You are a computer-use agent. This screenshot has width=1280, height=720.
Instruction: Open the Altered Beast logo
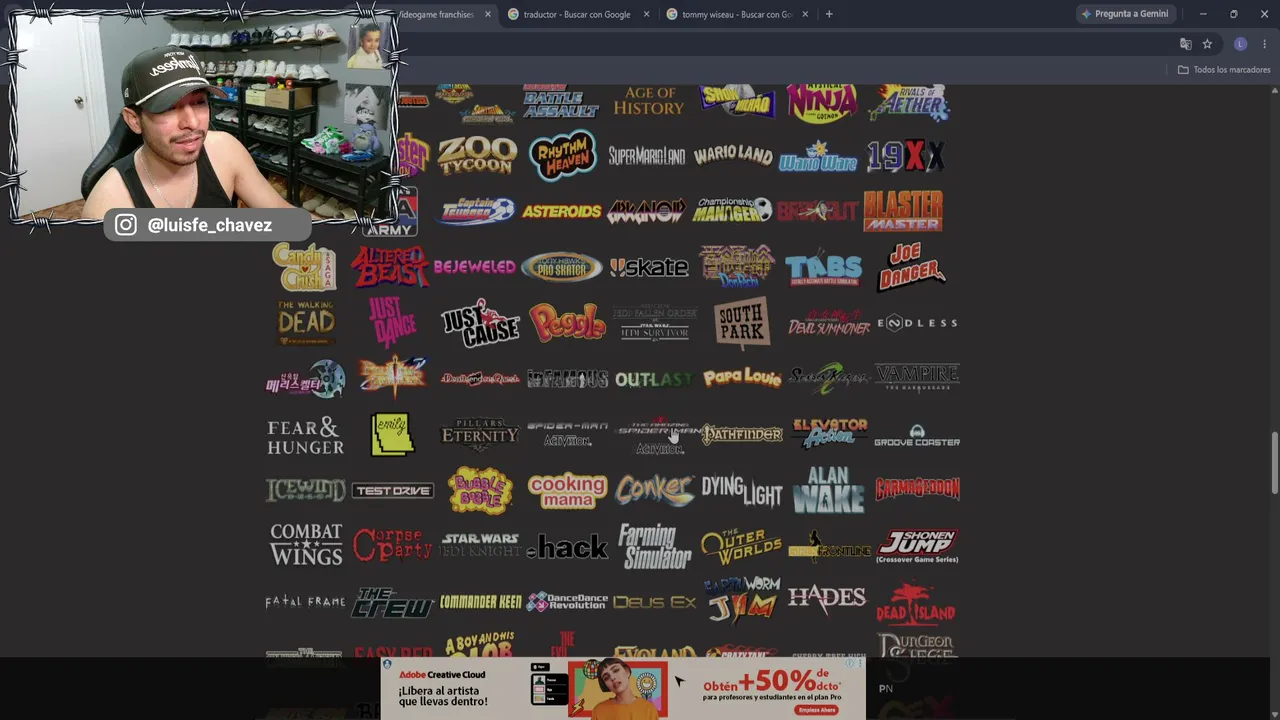pos(390,266)
